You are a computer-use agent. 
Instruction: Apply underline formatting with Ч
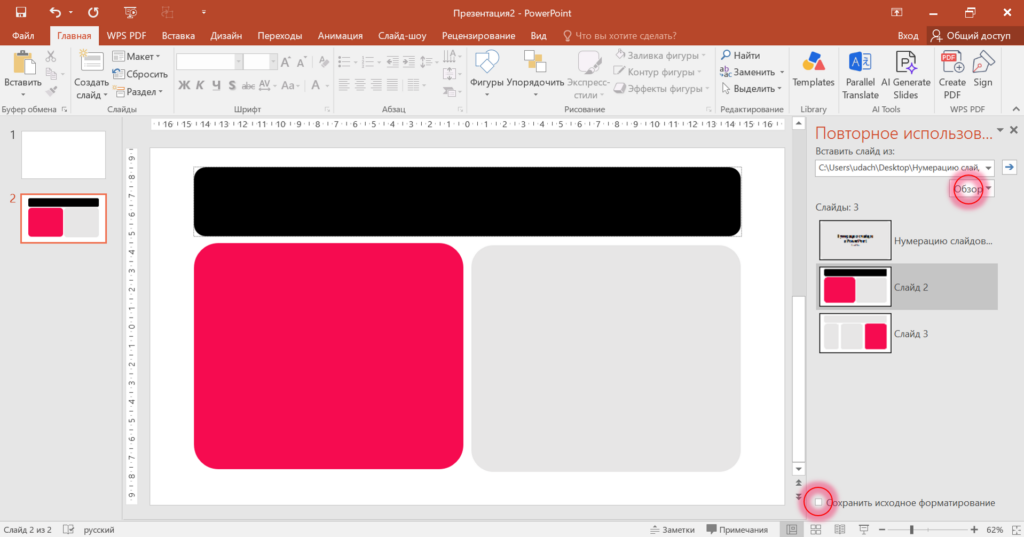point(216,86)
